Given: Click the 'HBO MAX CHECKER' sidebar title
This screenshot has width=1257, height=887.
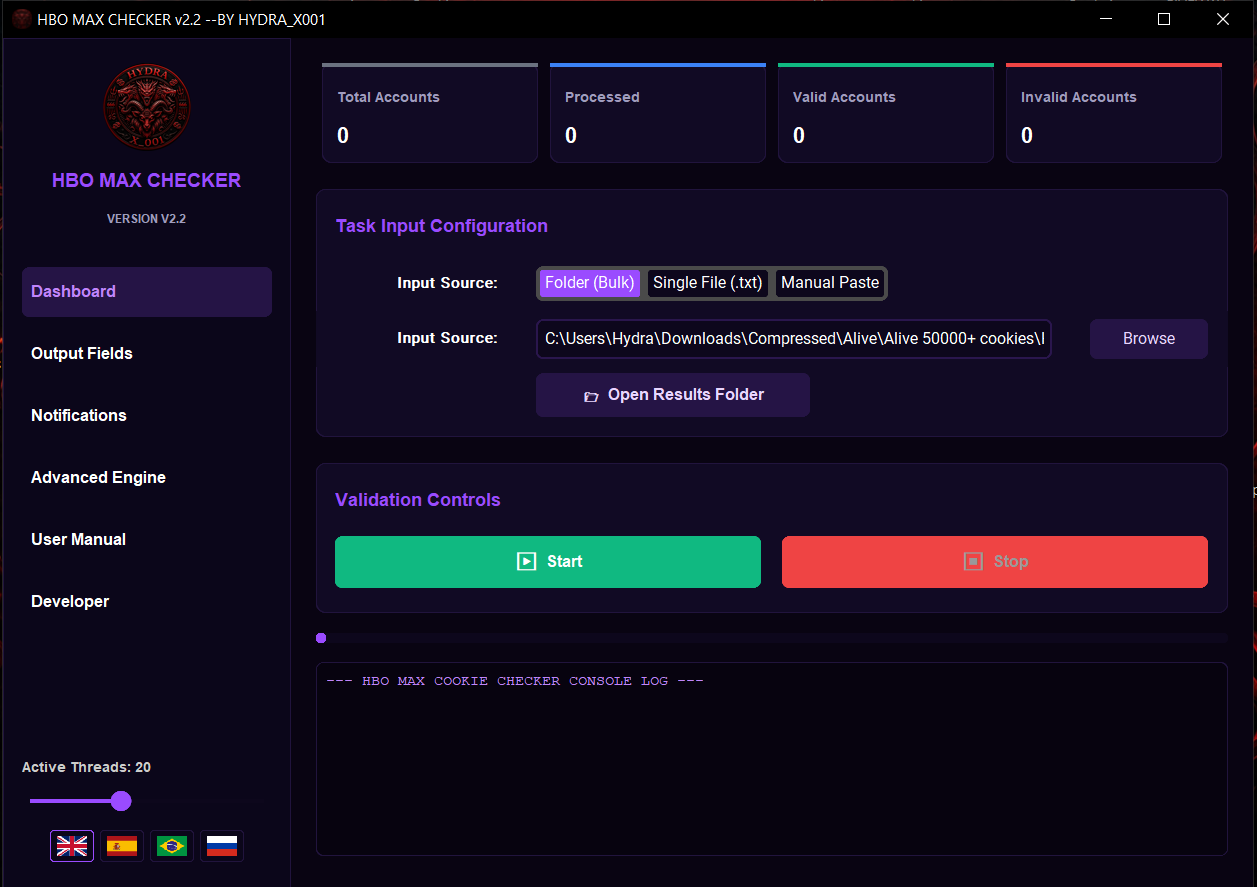Looking at the screenshot, I should tap(147, 181).
